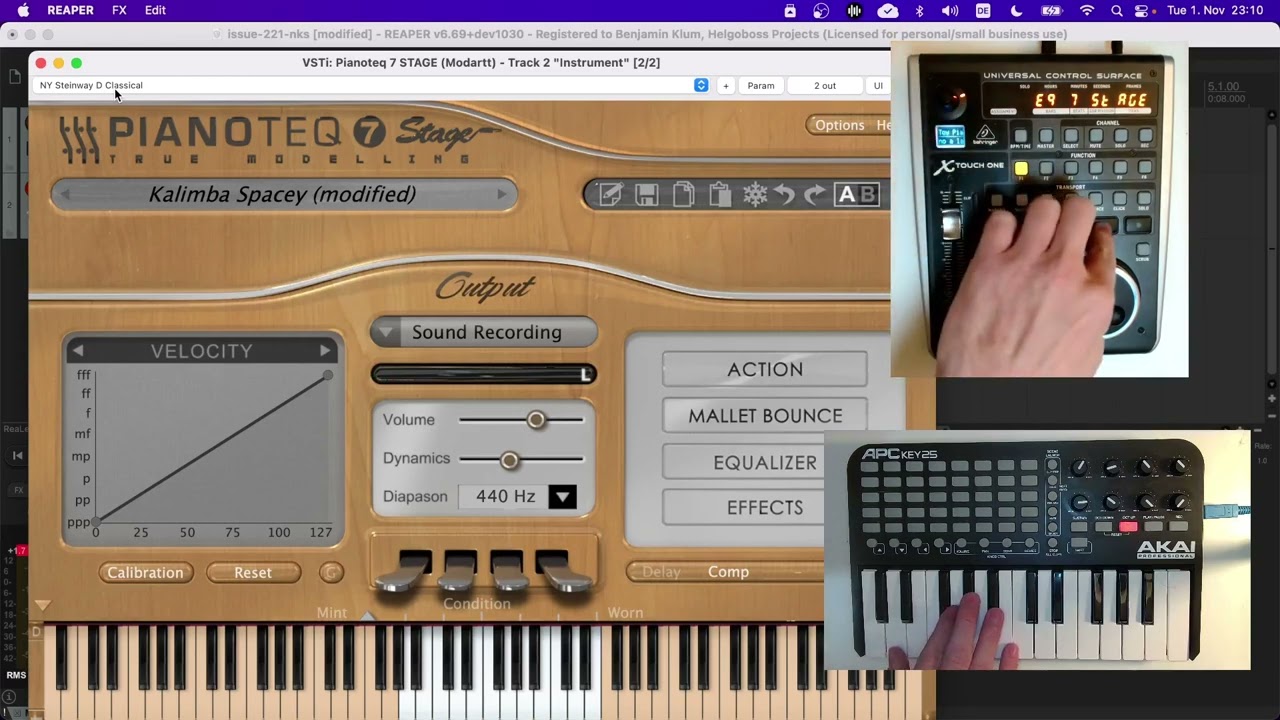Open the Diapason 440 Hz dropdown arrow
1280x720 pixels.
562,496
